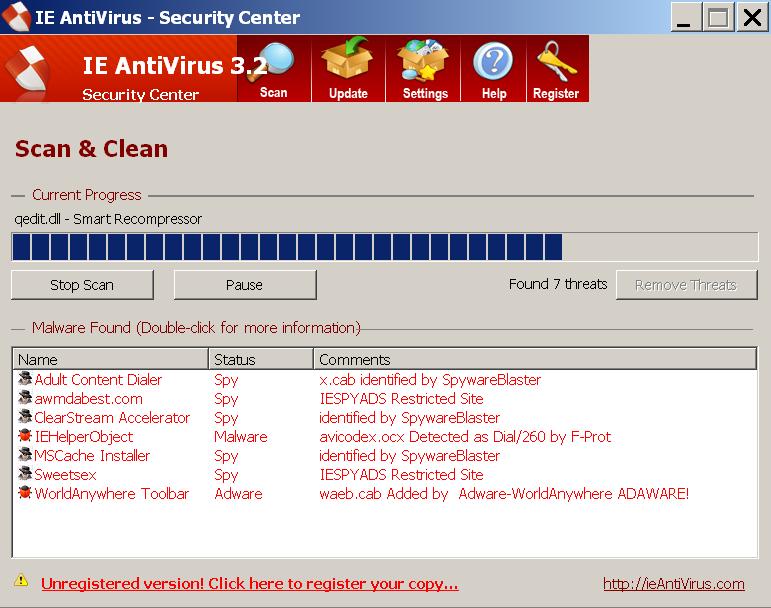Stop the scan with Stop Scan button
The height and width of the screenshot is (608, 771).
click(x=82, y=285)
